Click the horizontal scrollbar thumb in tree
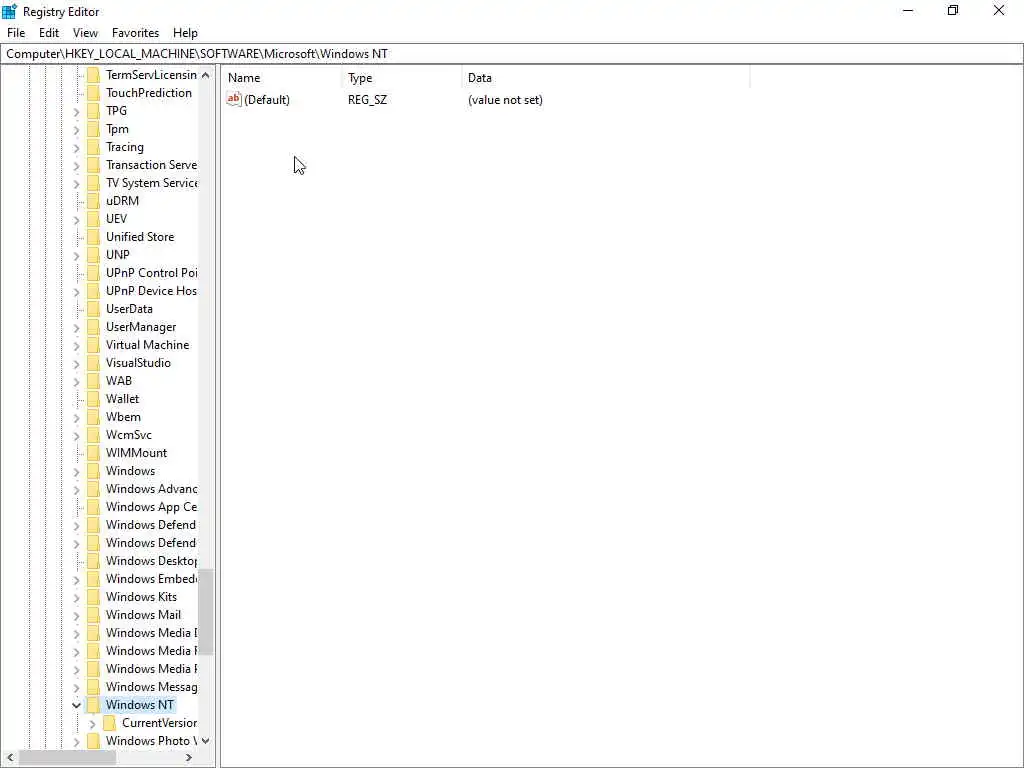Viewport: 1024px width, 768px height. coord(67,758)
